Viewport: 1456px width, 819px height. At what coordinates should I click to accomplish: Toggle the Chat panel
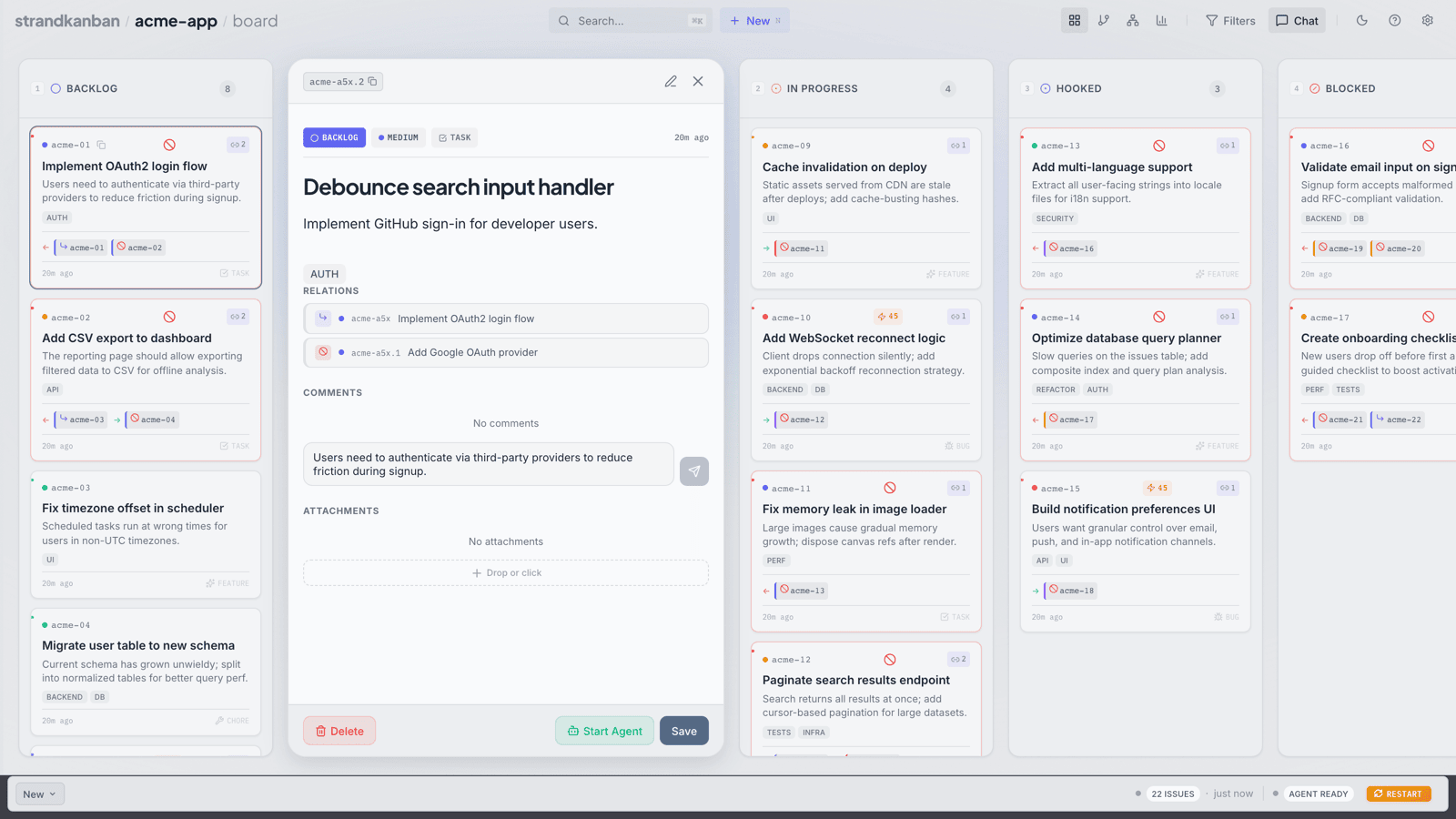(1297, 21)
